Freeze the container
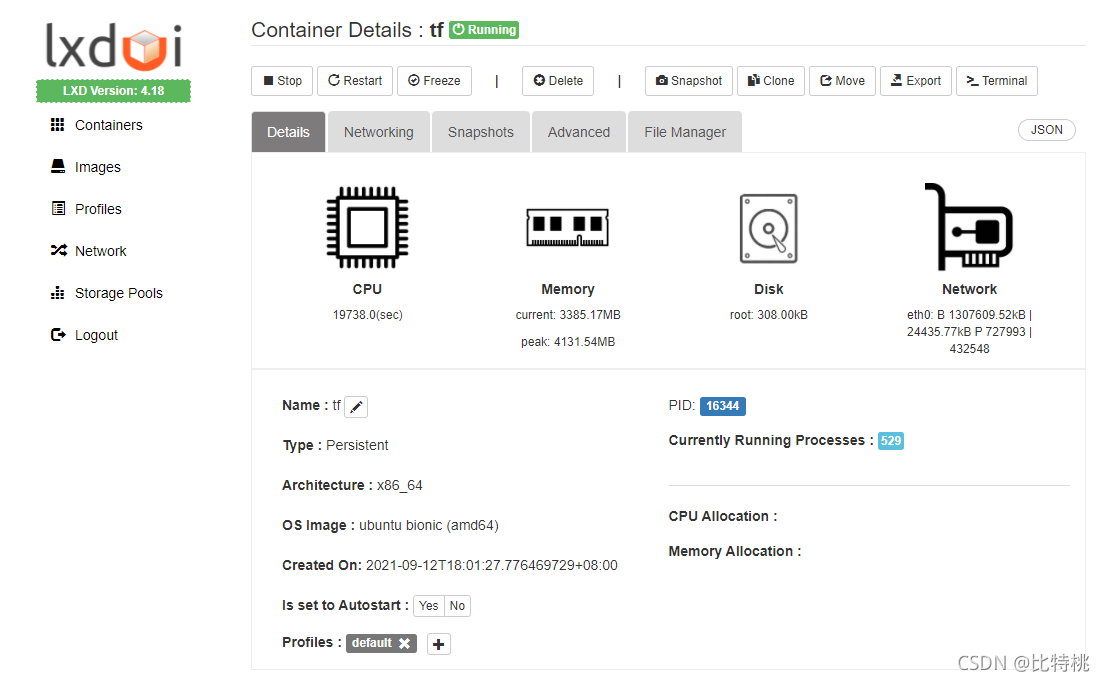 click(x=434, y=80)
